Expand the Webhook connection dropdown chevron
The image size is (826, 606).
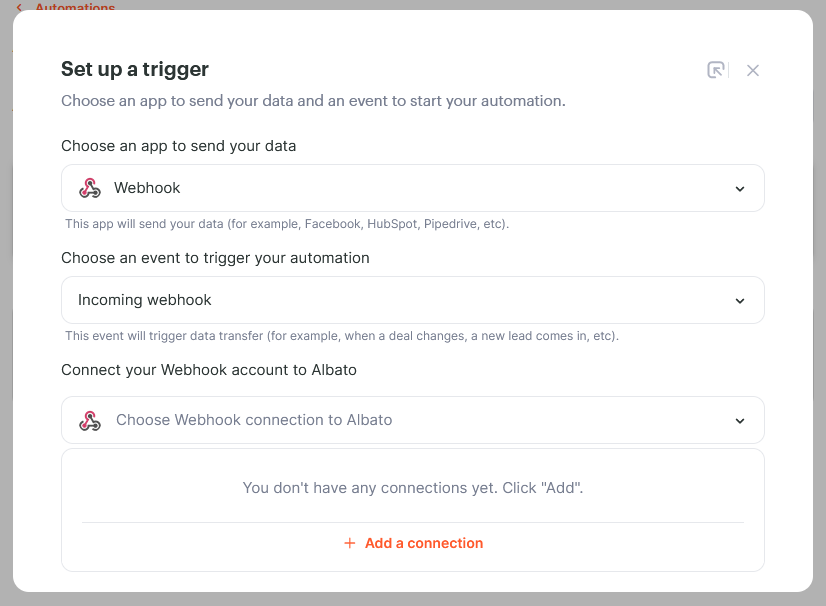740,421
